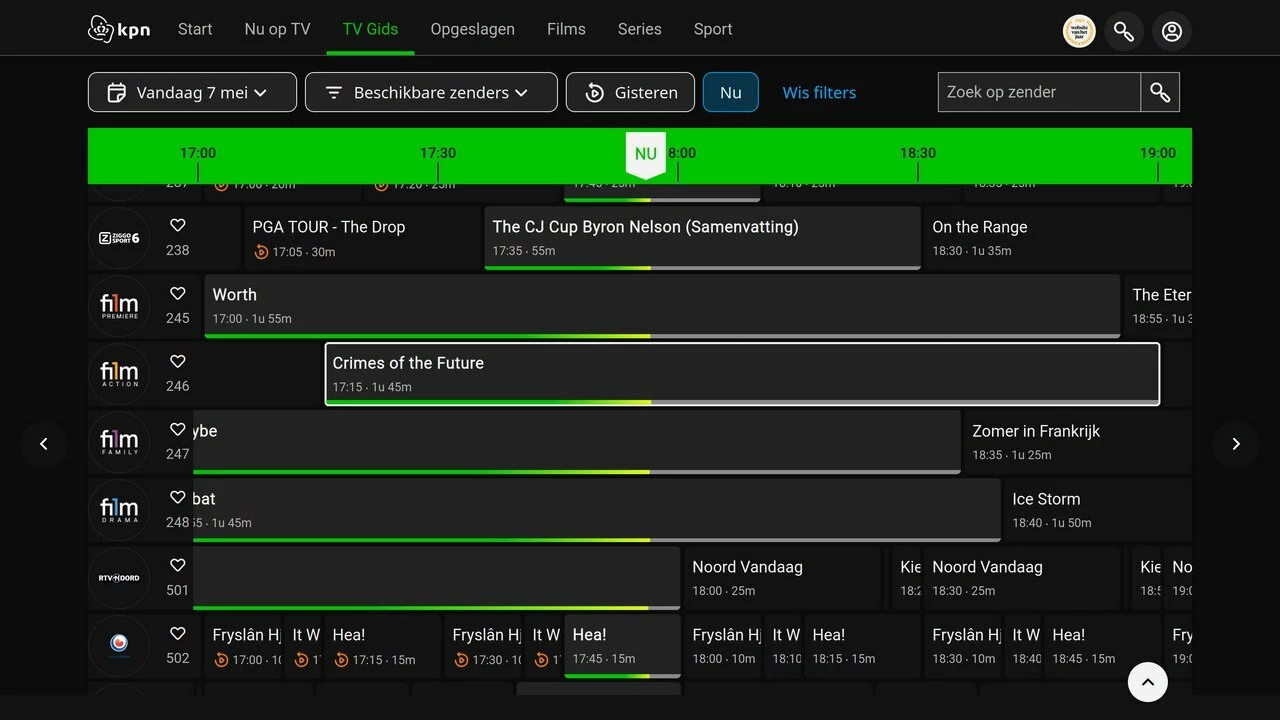Toggle favorite heart for channel 246
1280x720 pixels.
point(178,362)
